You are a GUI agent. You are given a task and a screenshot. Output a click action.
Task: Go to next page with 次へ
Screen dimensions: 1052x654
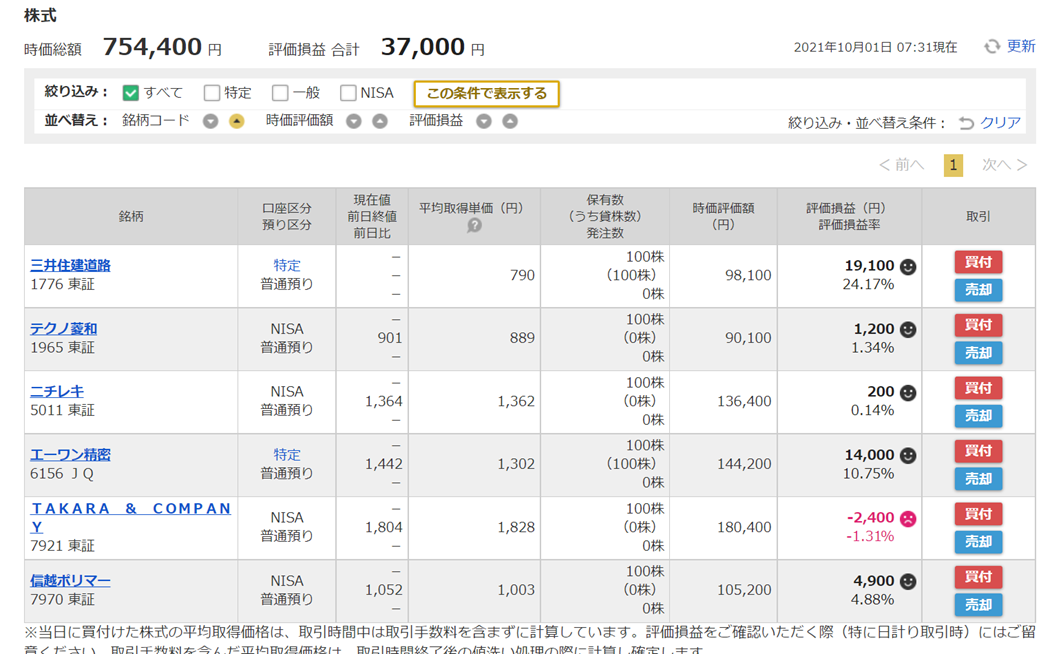point(1004,165)
